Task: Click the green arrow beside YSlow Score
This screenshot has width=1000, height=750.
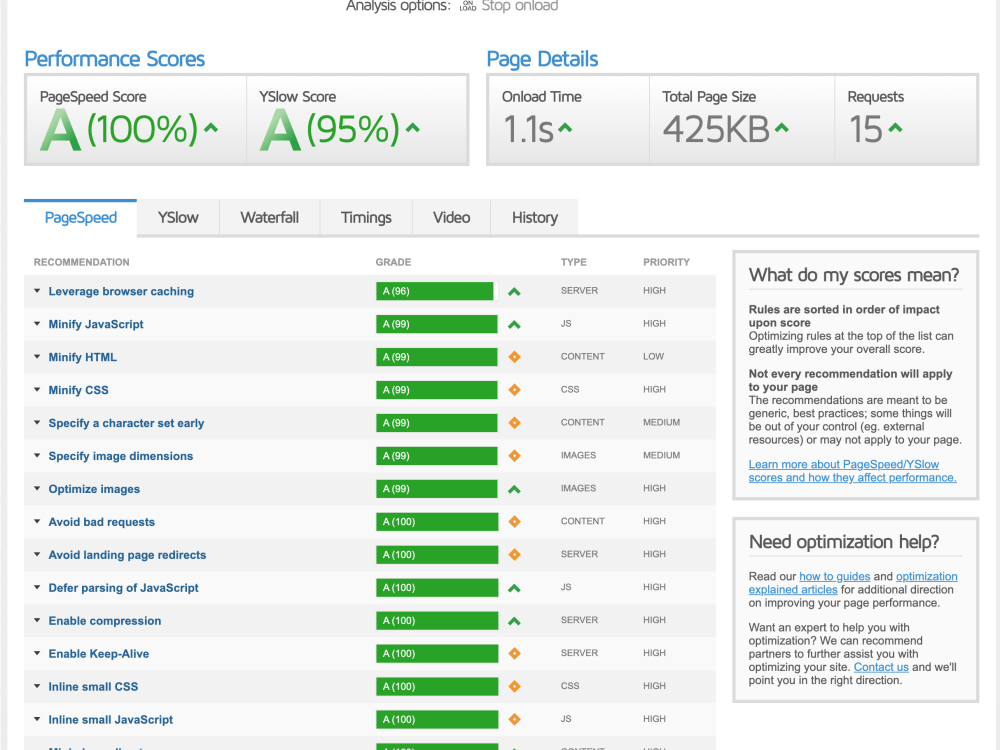Action: 413,128
